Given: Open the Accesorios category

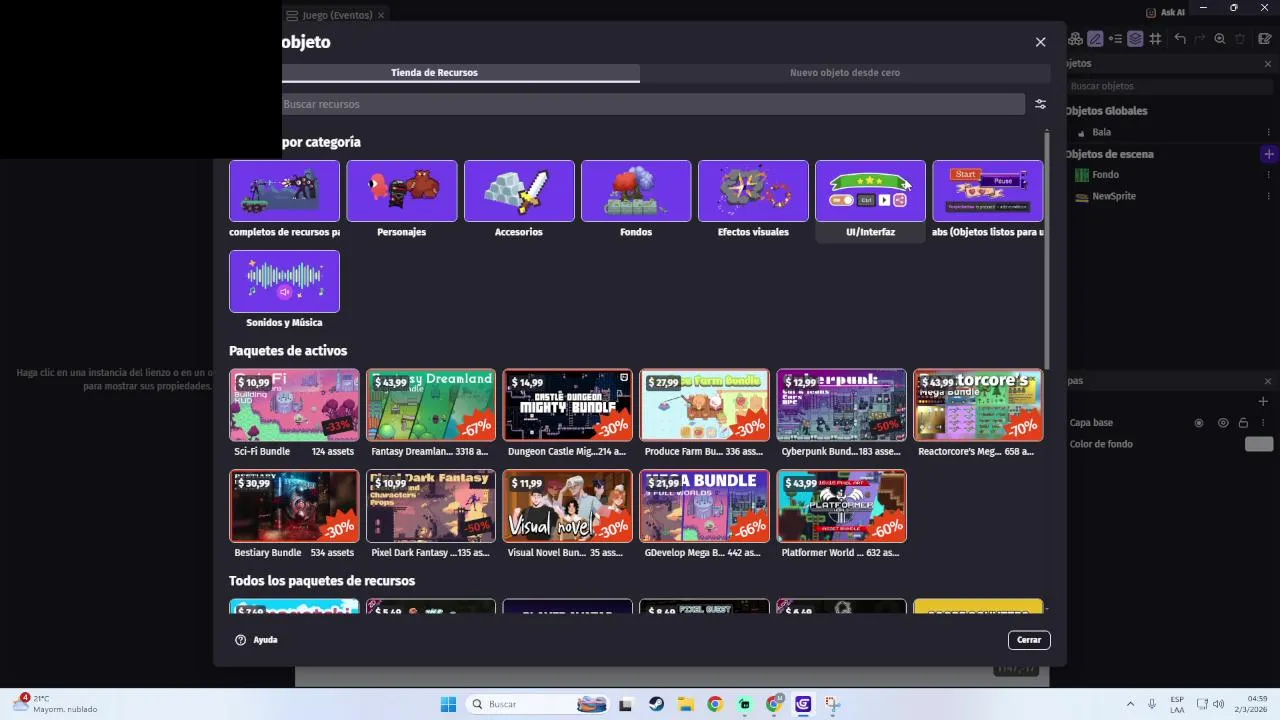Looking at the screenshot, I should click(519, 200).
